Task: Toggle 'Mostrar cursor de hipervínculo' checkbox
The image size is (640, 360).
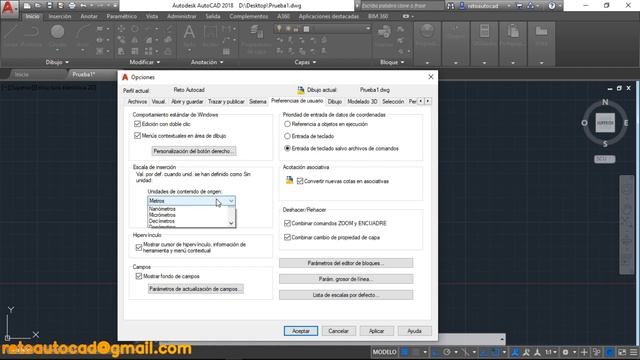Action: point(139,247)
